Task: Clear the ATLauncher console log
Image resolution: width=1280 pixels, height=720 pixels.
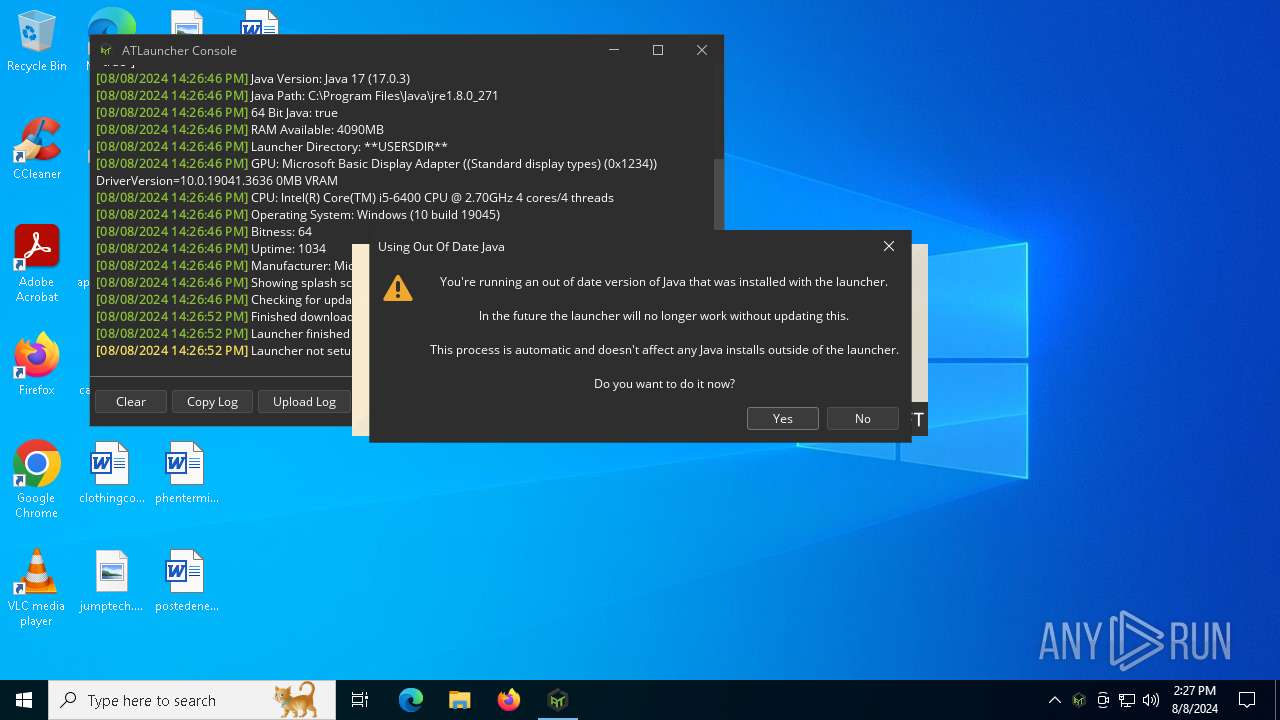Action: (130, 401)
